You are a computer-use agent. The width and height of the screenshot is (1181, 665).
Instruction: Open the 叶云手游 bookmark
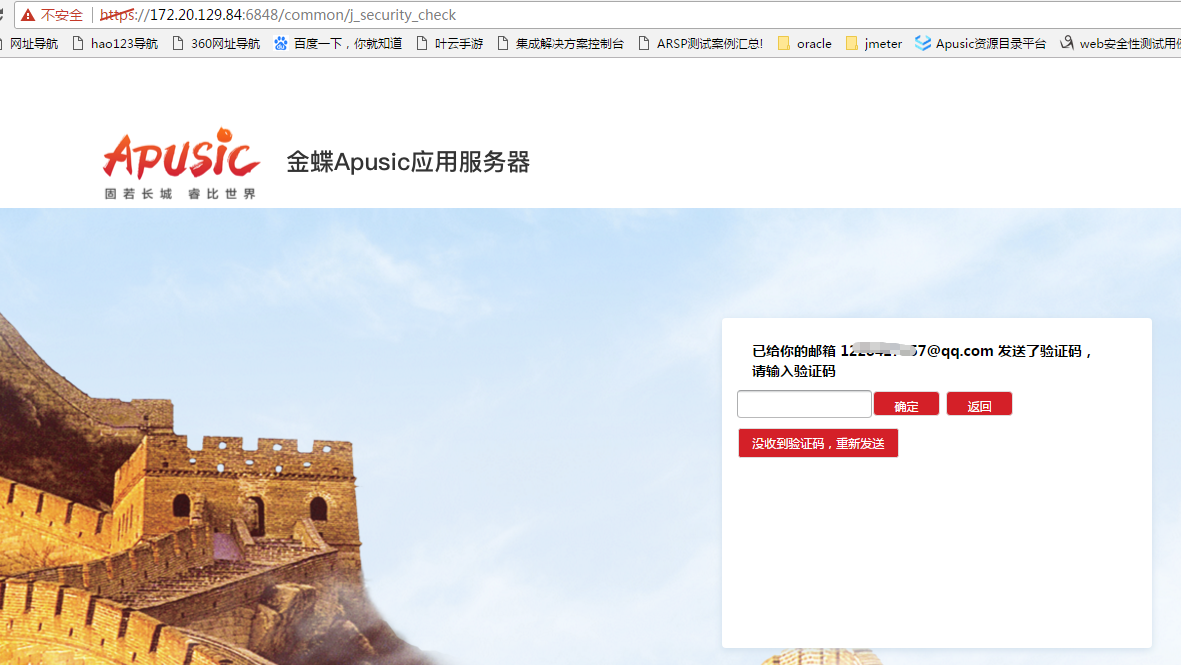[458, 44]
